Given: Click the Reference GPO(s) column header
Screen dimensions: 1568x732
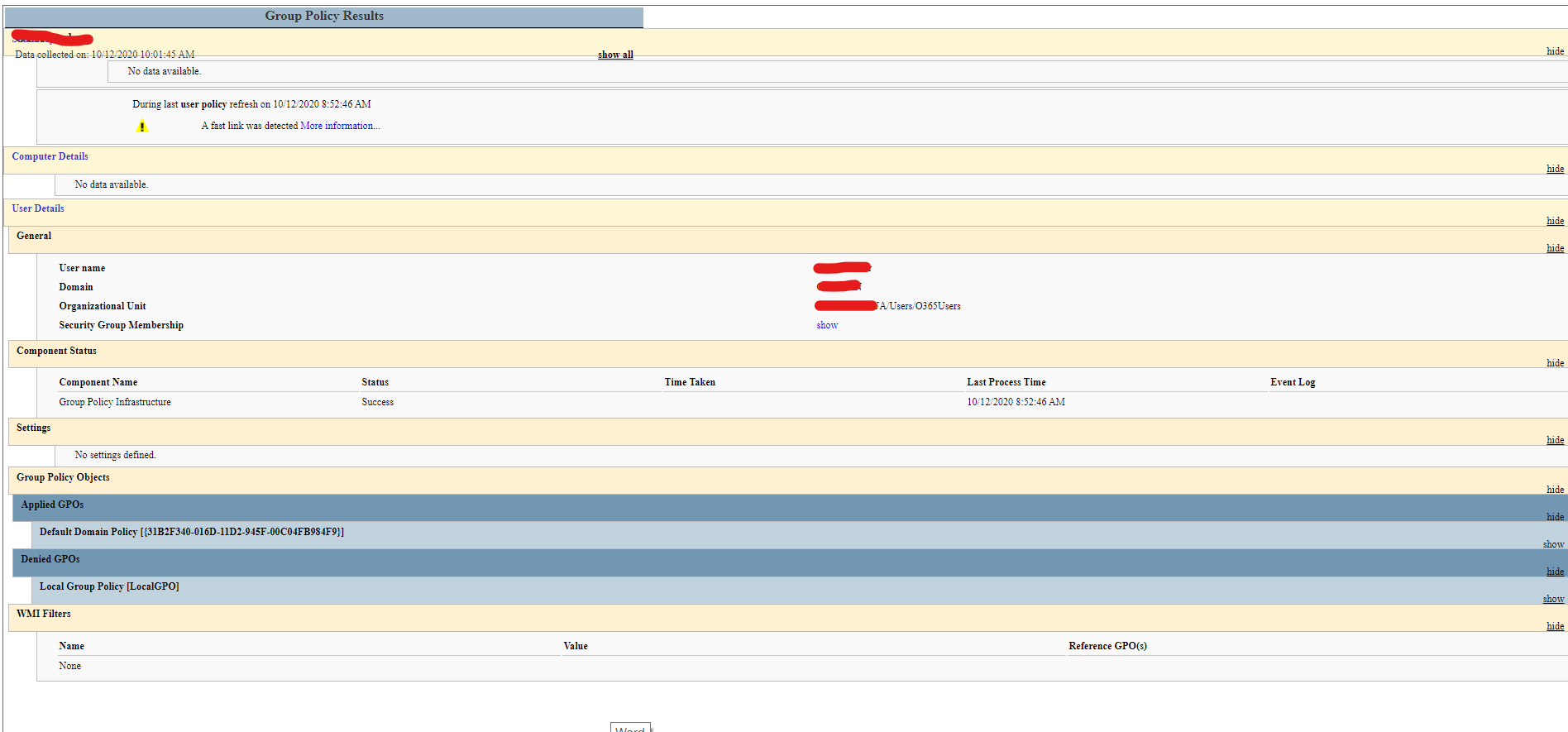Looking at the screenshot, I should click(x=1107, y=646).
